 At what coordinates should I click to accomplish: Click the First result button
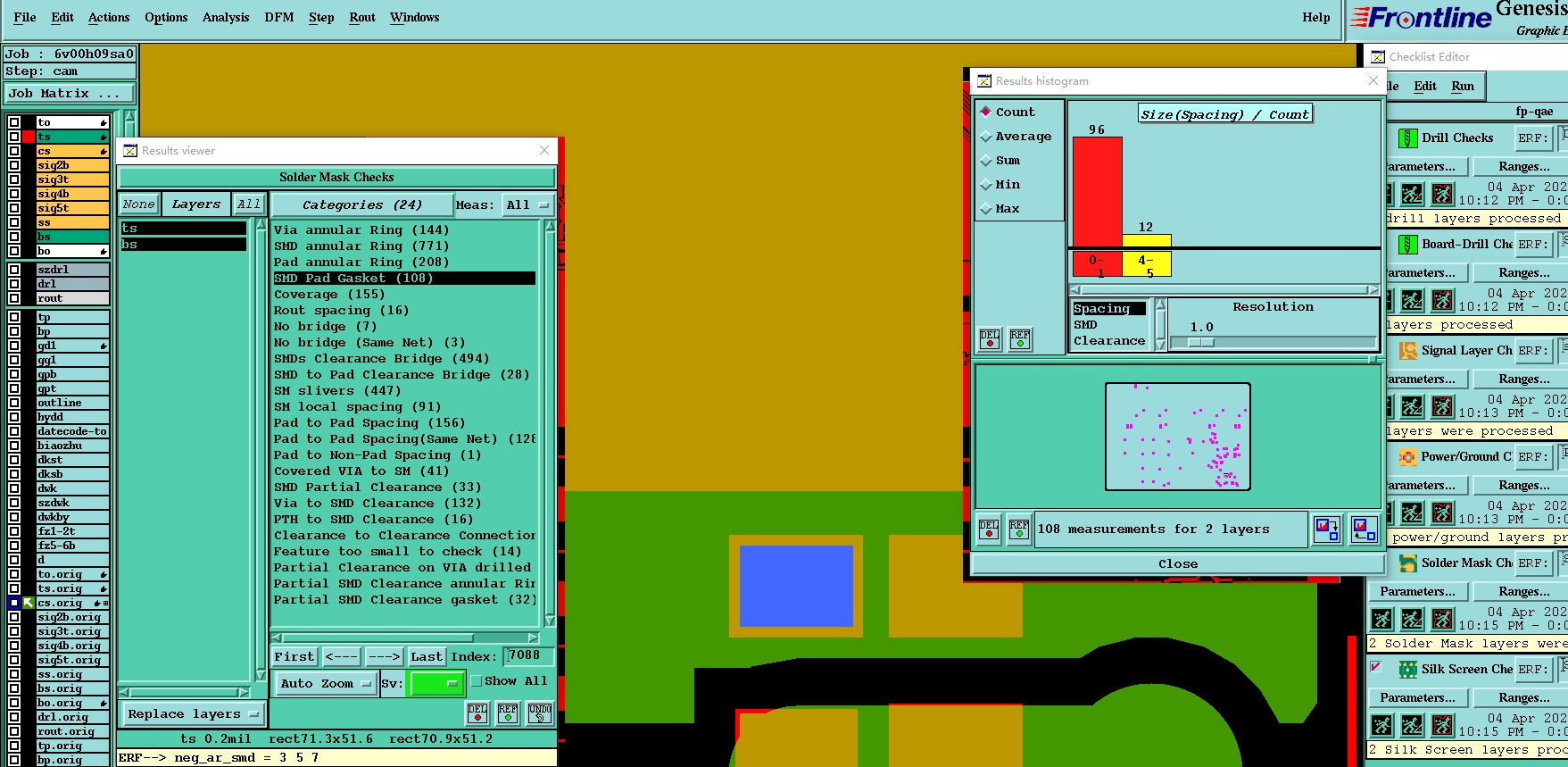(x=294, y=656)
